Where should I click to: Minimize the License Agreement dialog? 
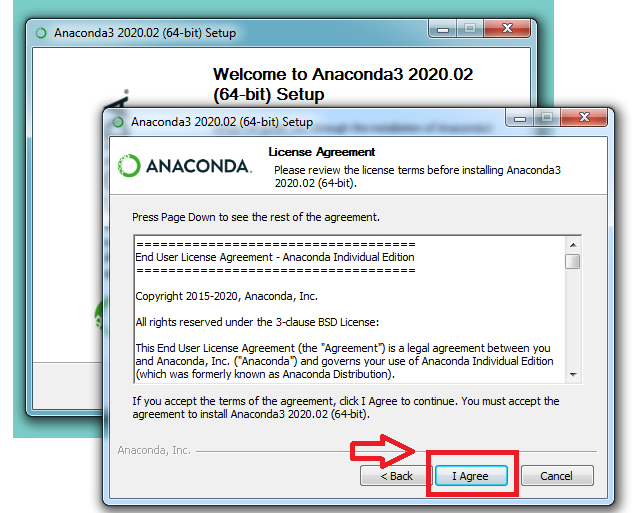(520, 118)
